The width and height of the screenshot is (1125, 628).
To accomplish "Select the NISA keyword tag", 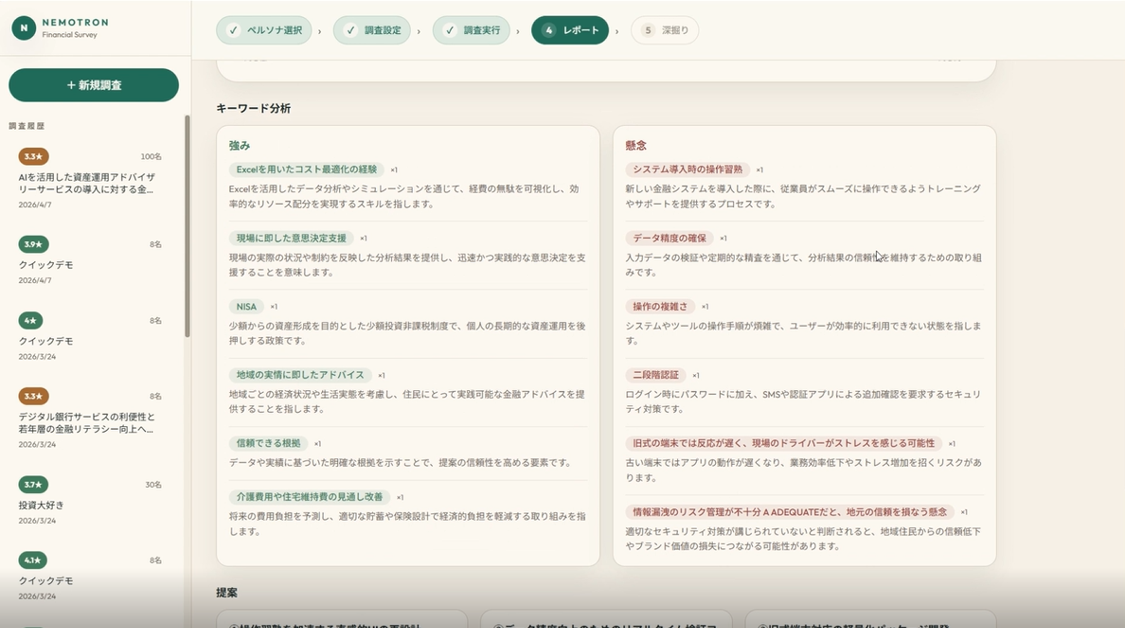I will tap(246, 306).
